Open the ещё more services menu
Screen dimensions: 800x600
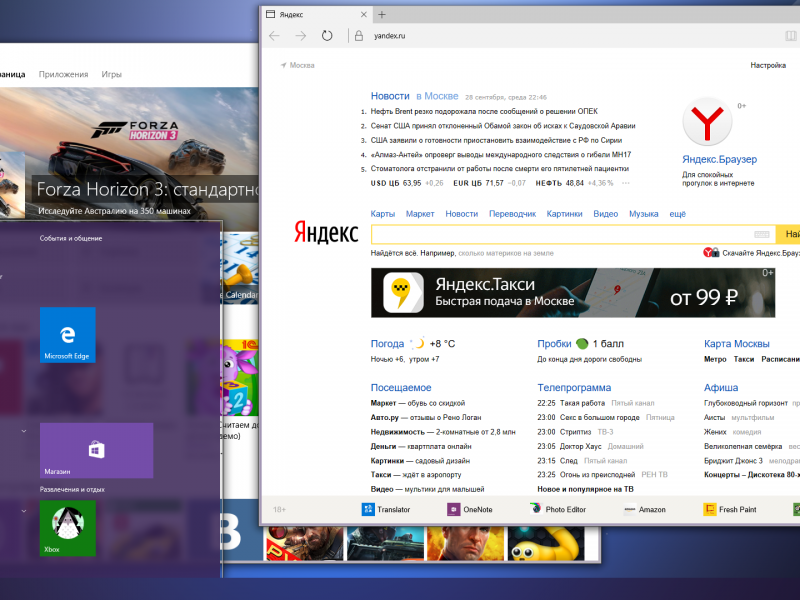point(678,214)
